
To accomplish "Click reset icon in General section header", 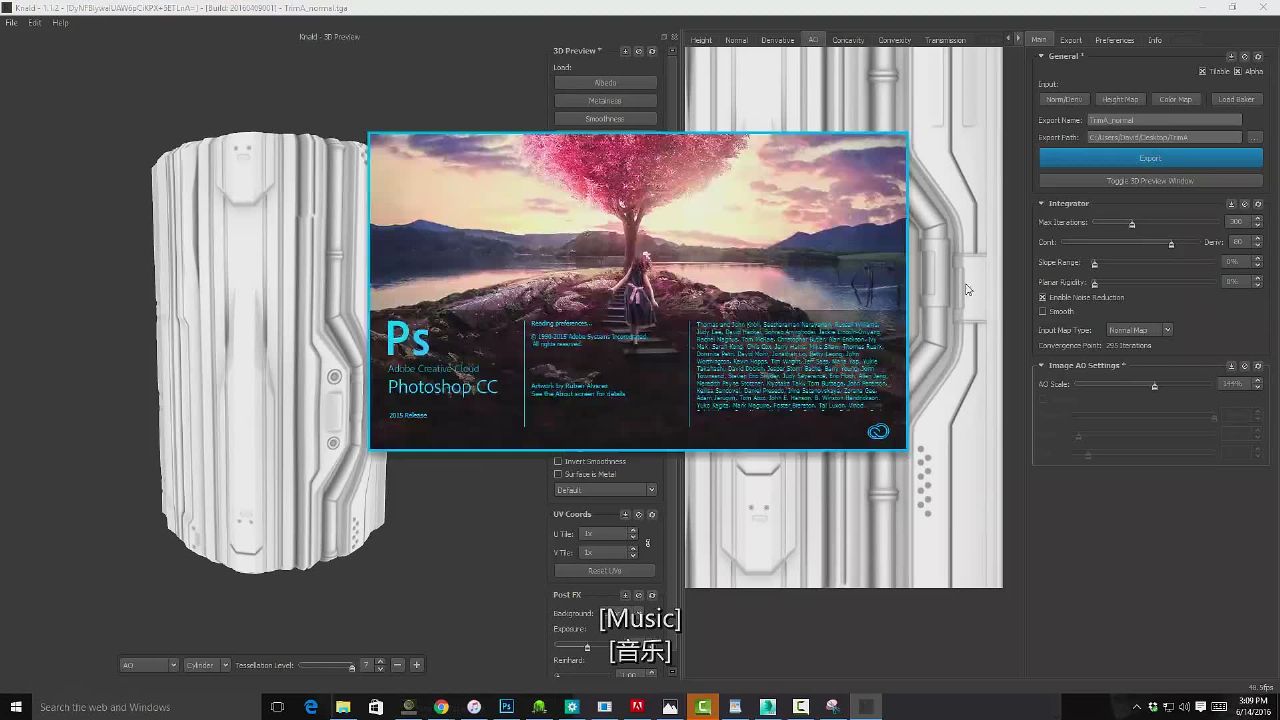I will tap(1245, 56).
